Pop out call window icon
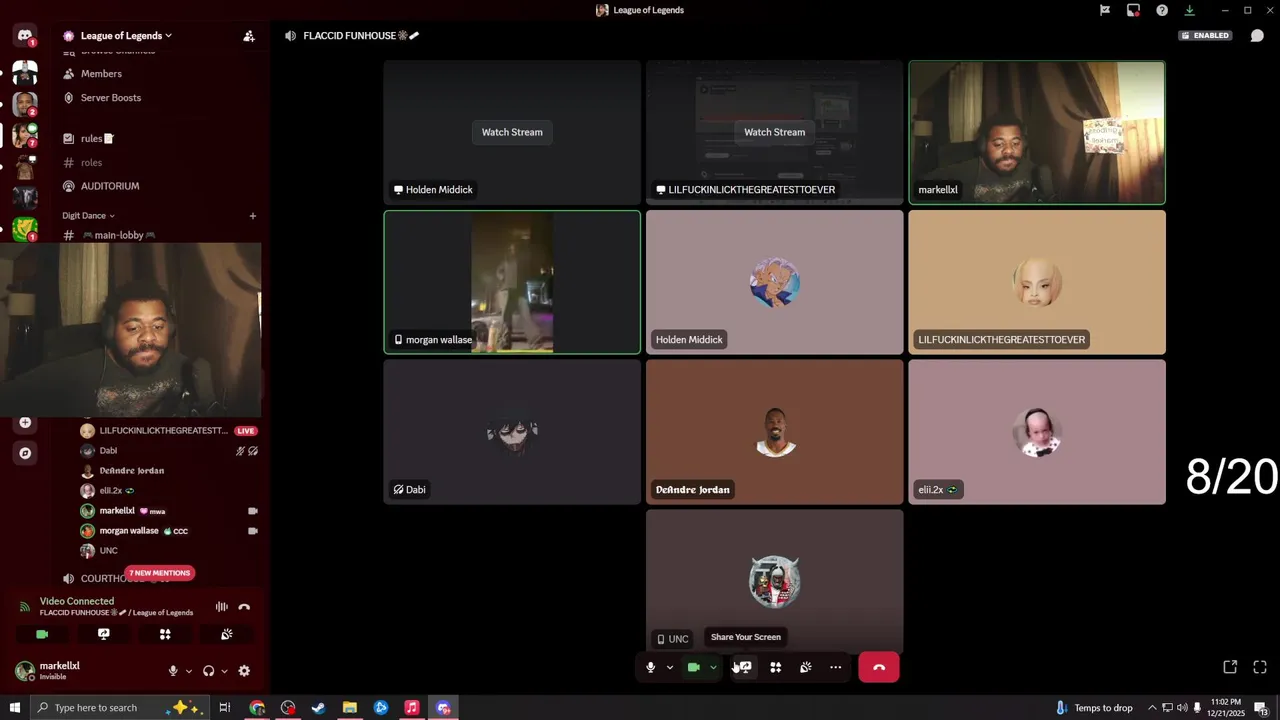The height and width of the screenshot is (720, 1280). 1230,667
